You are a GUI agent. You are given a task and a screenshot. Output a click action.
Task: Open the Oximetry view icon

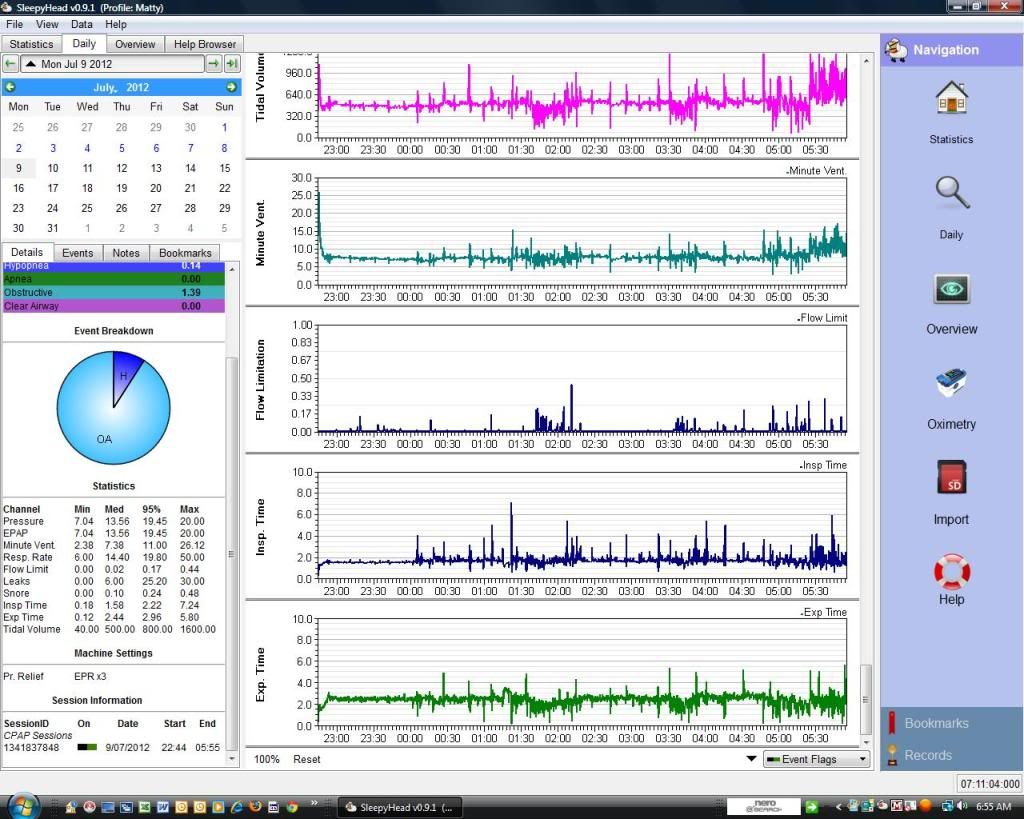[951, 383]
